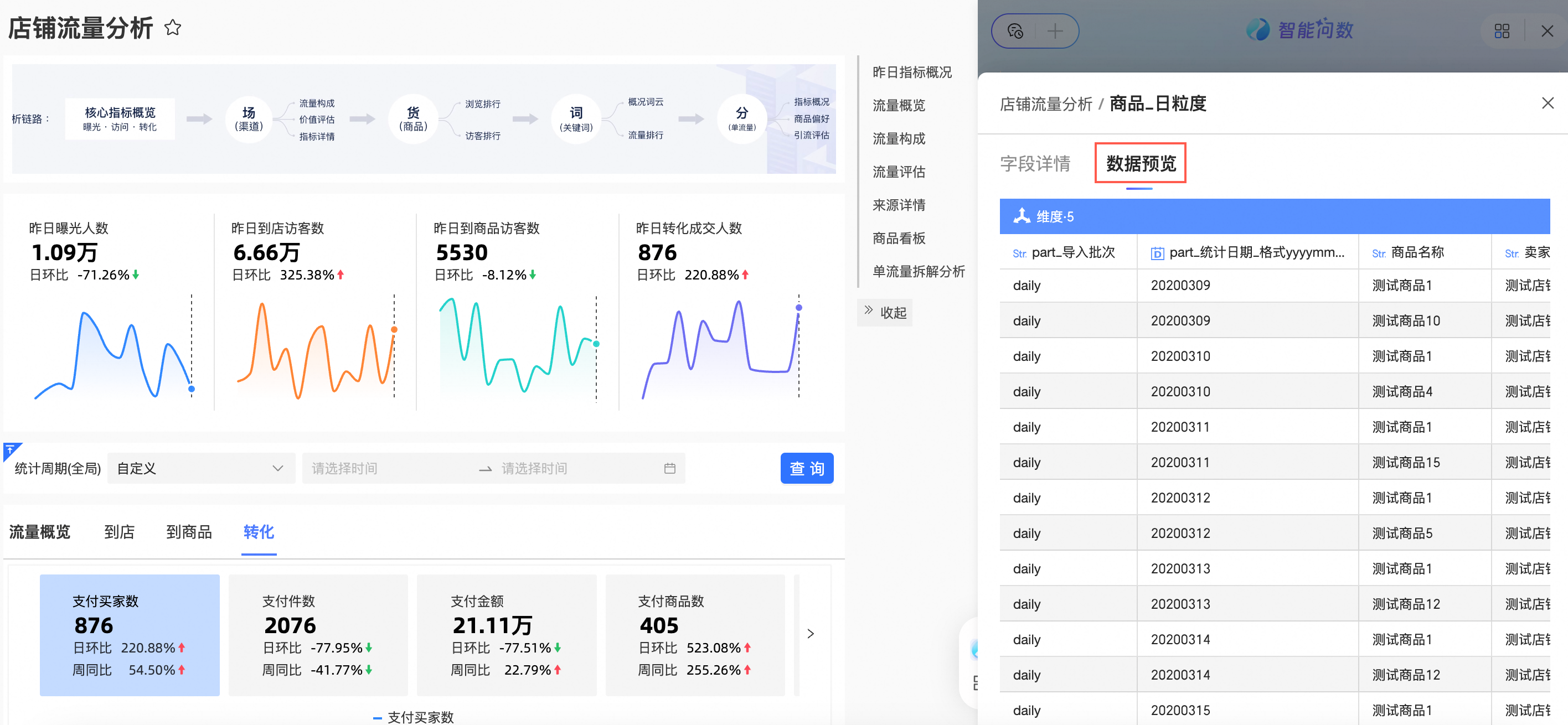Select the 支付金额 metric card
The width and height of the screenshot is (1568, 725).
pos(507,634)
